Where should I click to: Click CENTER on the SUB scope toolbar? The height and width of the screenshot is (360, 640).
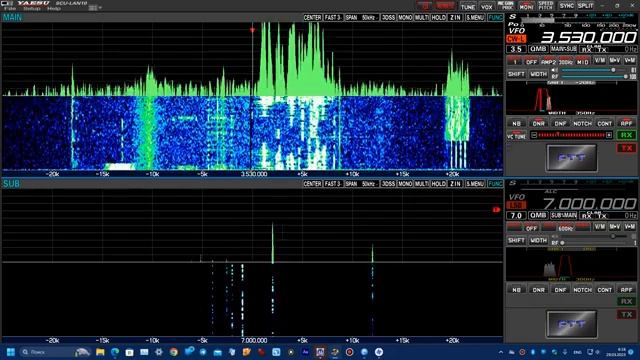coord(312,184)
